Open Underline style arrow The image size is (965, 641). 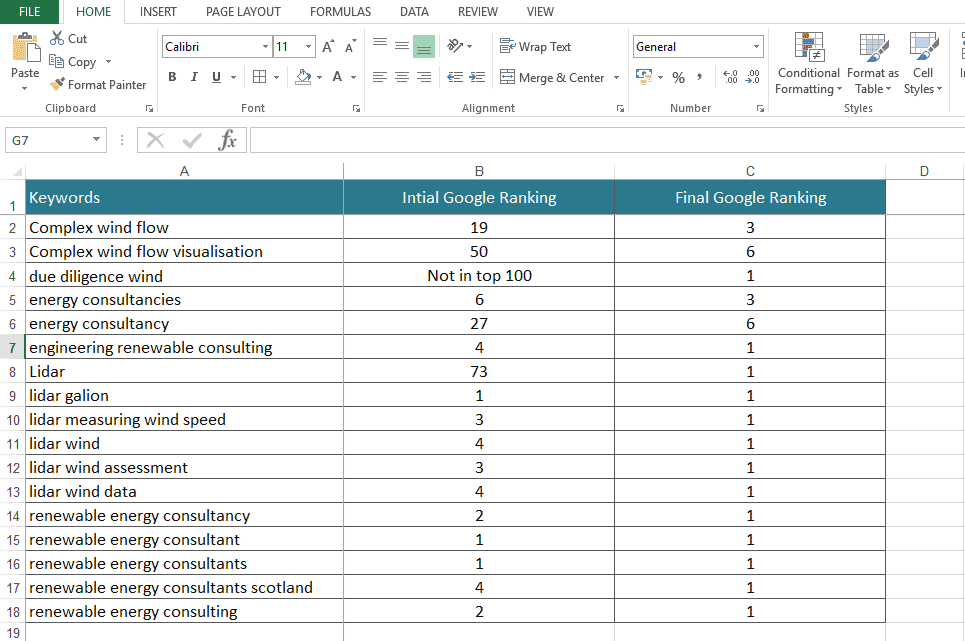233,77
